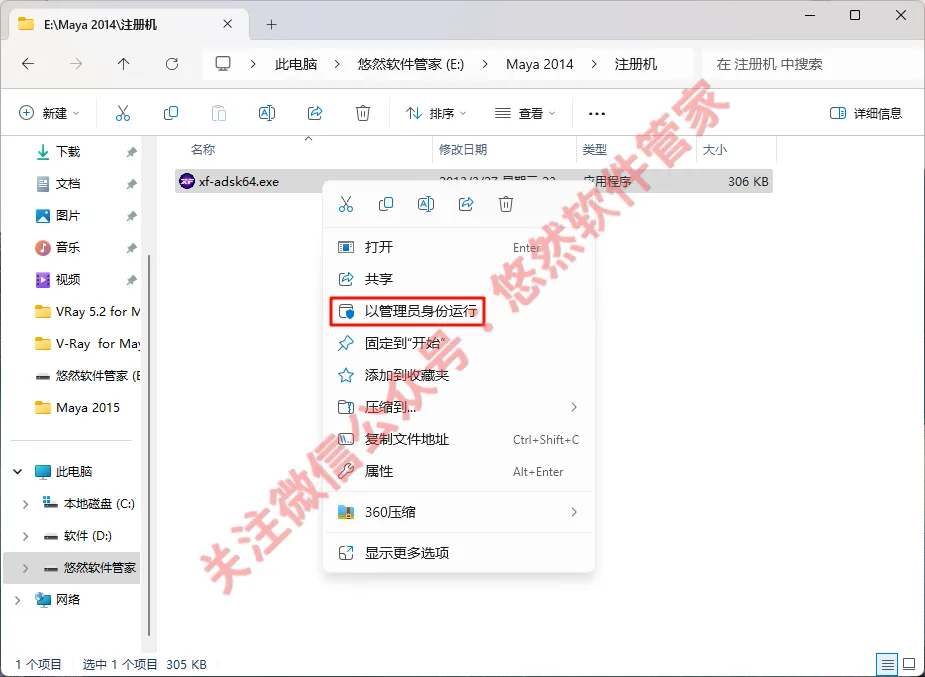Select 共享 in the context menu
This screenshot has width=925, height=677.
[459, 279]
